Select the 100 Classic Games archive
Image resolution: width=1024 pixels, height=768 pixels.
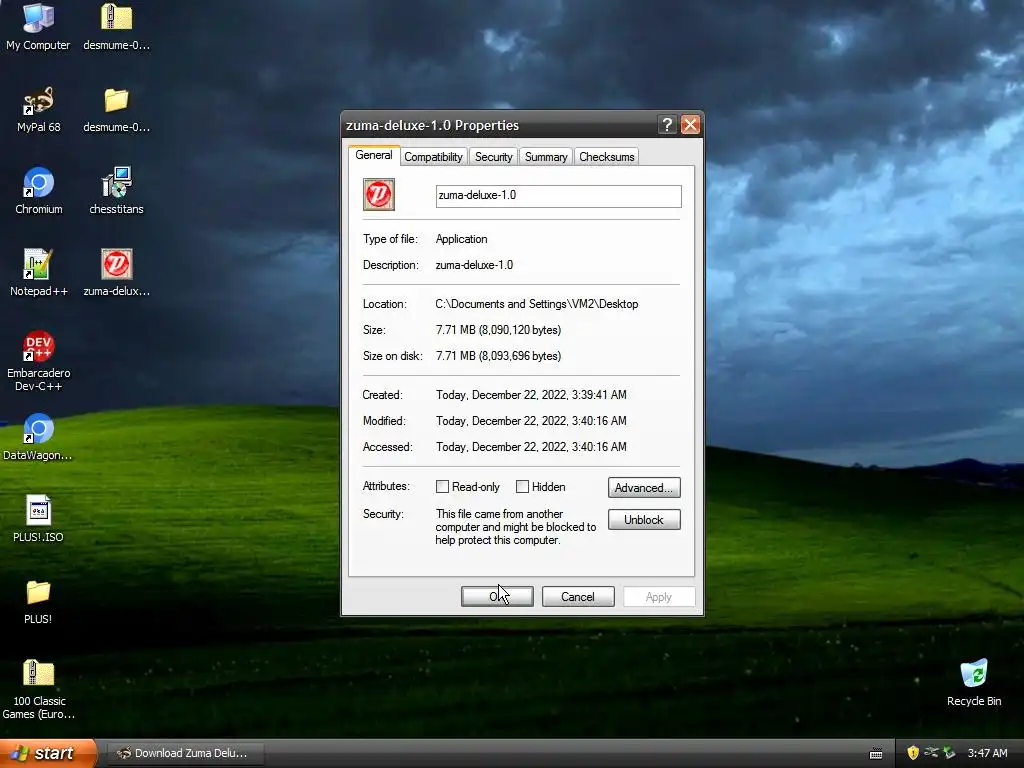click(x=38, y=690)
